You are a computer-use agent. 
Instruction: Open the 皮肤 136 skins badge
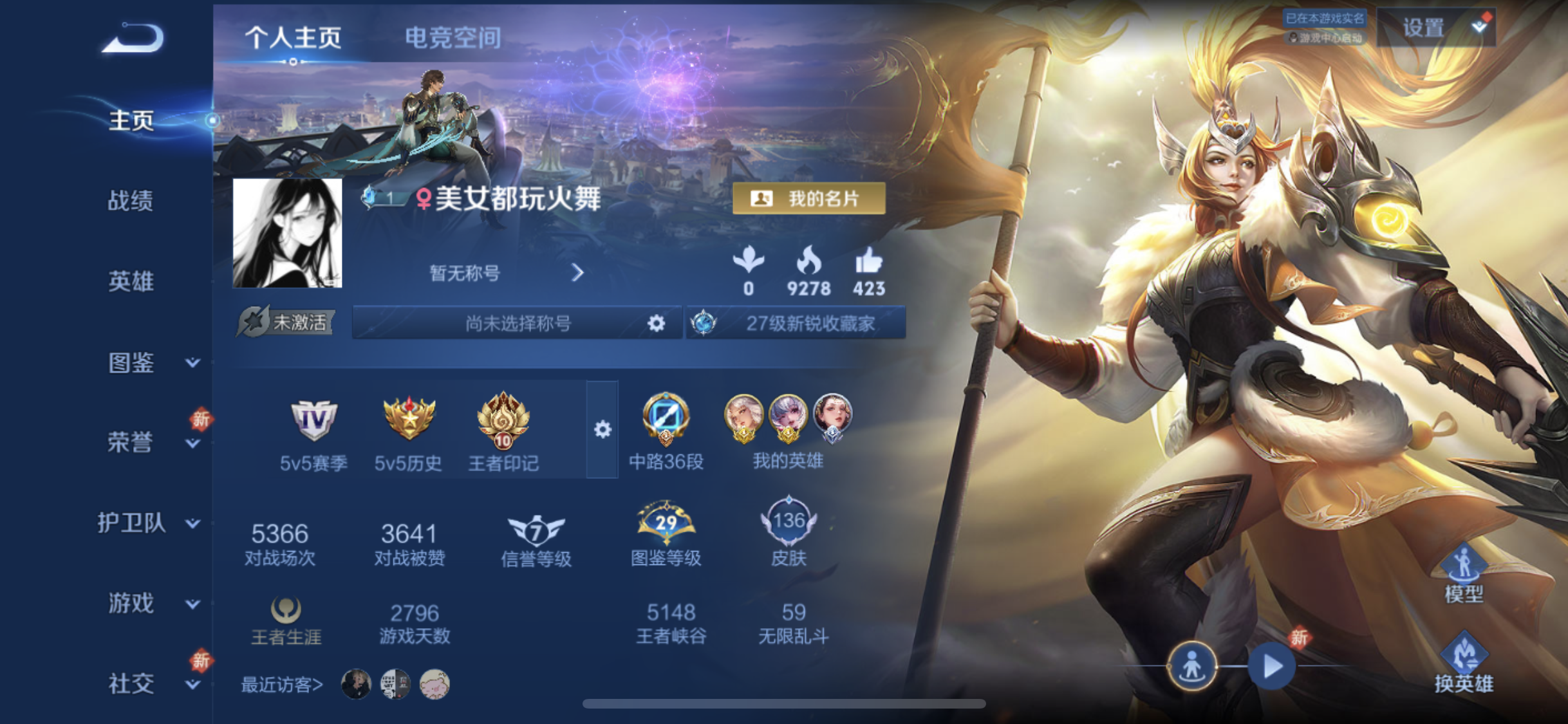coord(789,521)
